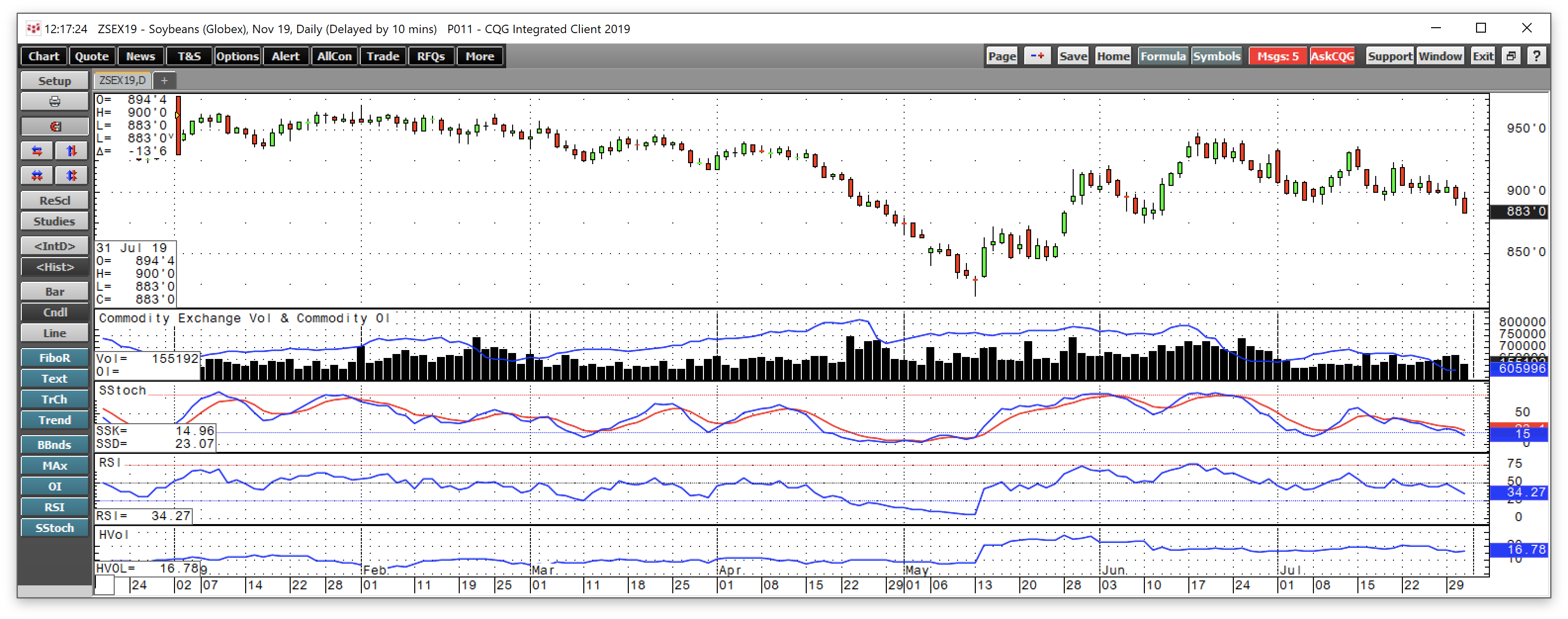Toggle the red magnet snap button

click(55, 127)
